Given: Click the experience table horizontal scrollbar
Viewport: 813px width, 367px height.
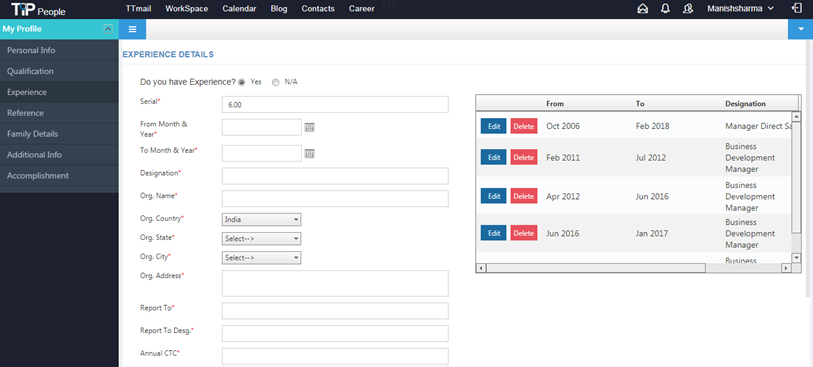Looking at the screenshot, I should (596, 268).
